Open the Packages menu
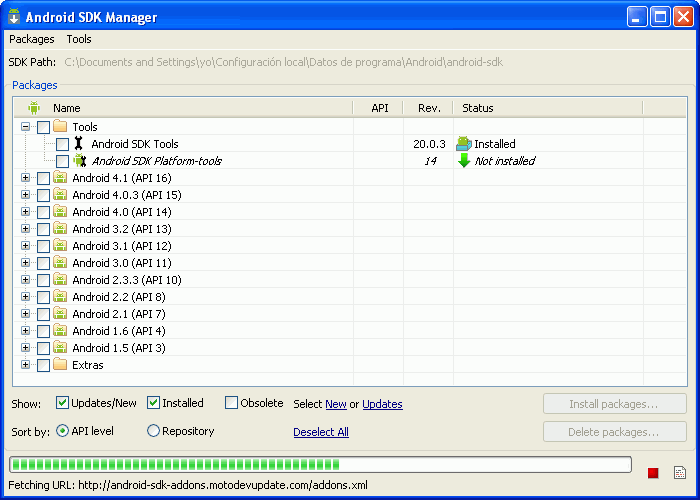700x500 pixels. click(32, 39)
